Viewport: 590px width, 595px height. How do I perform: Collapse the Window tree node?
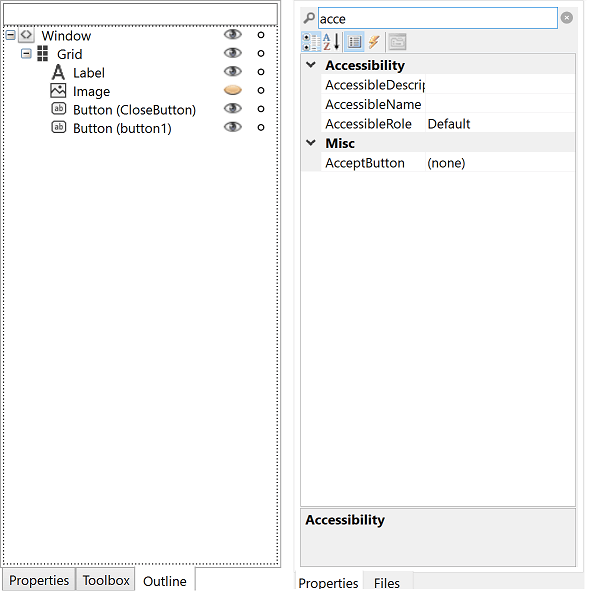click(11, 35)
